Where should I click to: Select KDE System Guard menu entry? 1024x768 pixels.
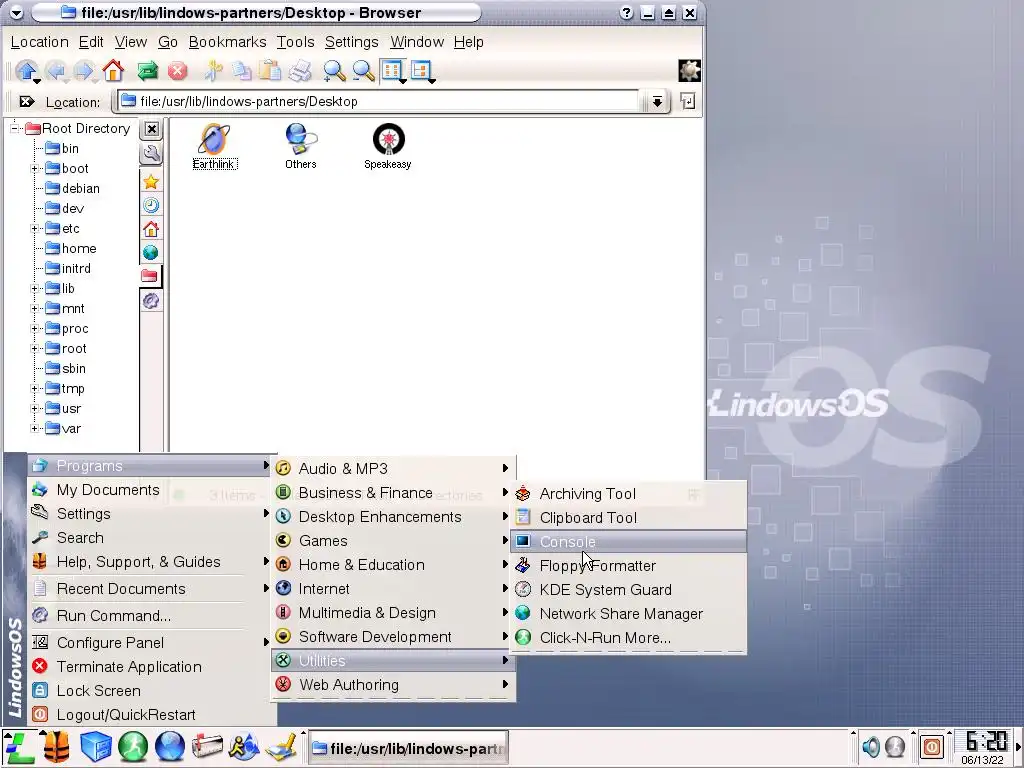click(x=629, y=590)
